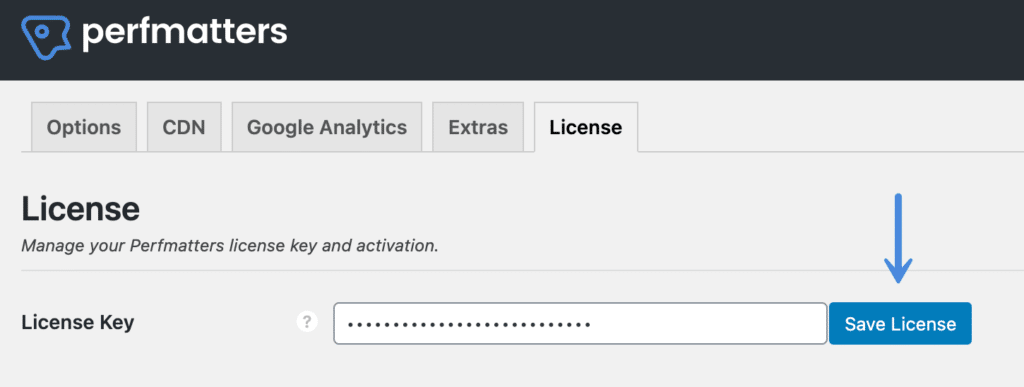
Task: Switch to the Options tab
Action: click(x=84, y=127)
